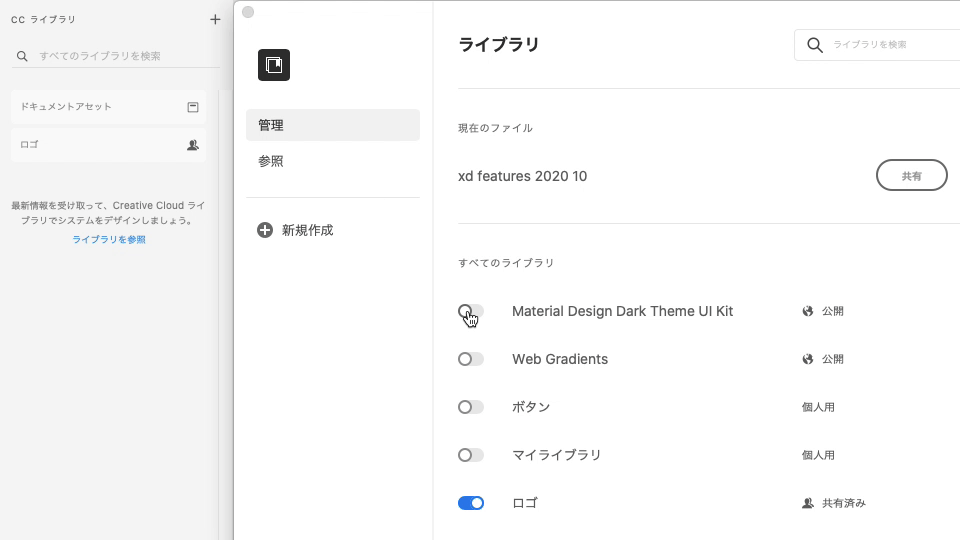Enable the マイライブラリ toggle
960x540 pixels.
tap(471, 455)
